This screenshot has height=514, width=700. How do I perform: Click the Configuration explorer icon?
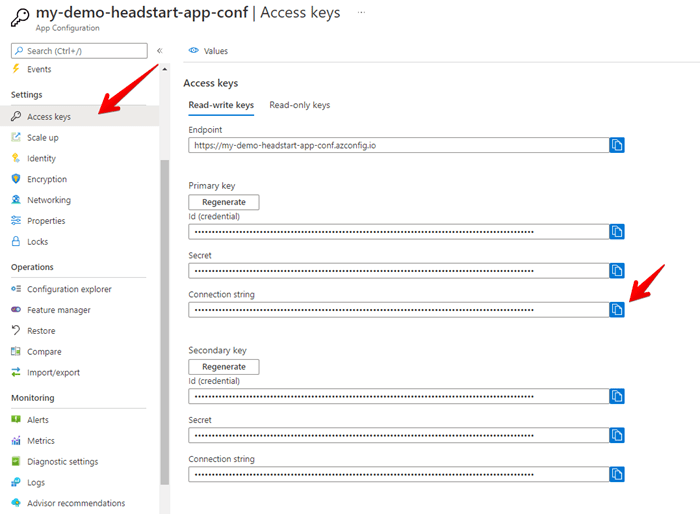tap(16, 289)
